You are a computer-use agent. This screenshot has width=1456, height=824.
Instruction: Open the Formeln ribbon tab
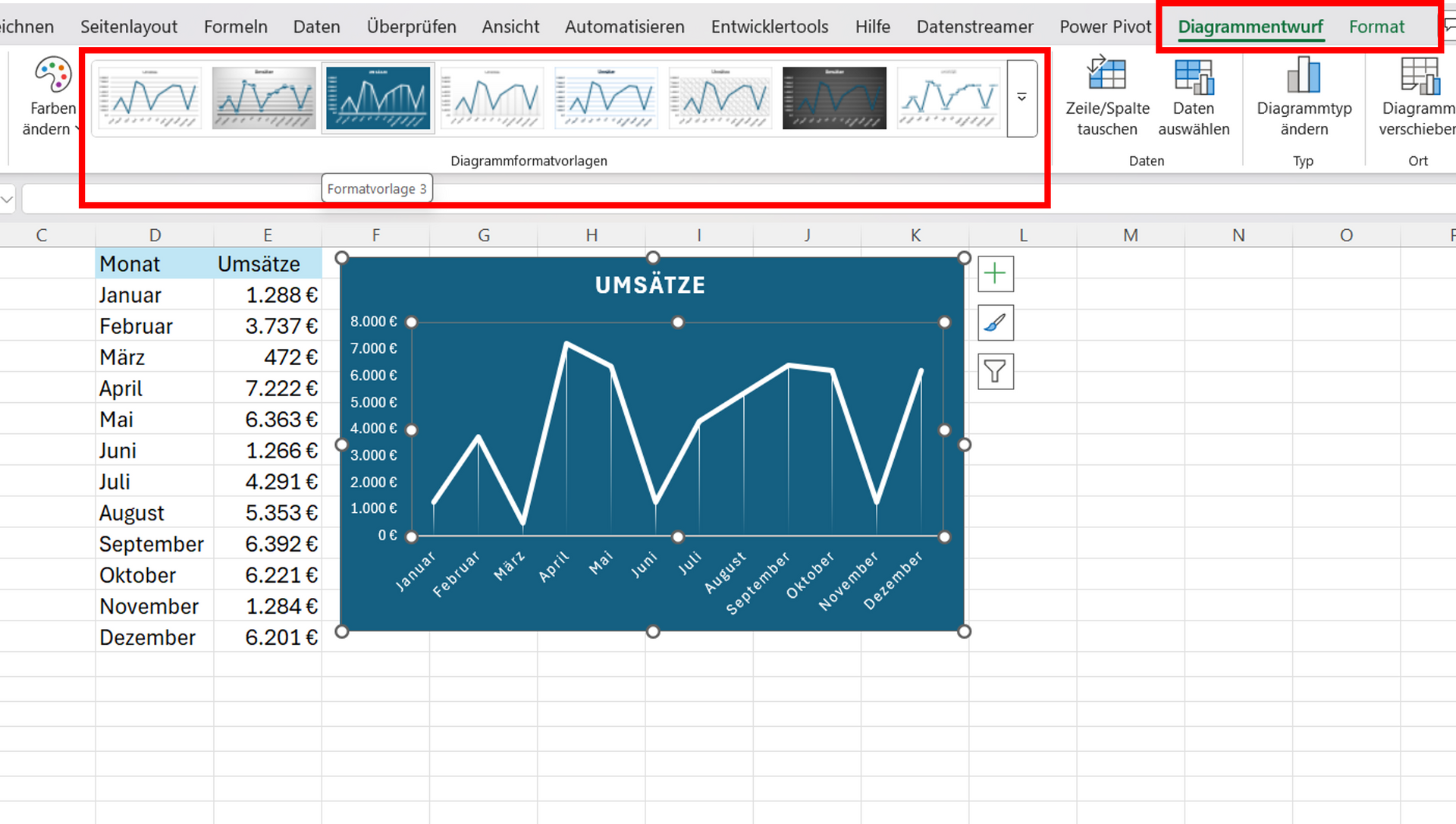click(235, 27)
